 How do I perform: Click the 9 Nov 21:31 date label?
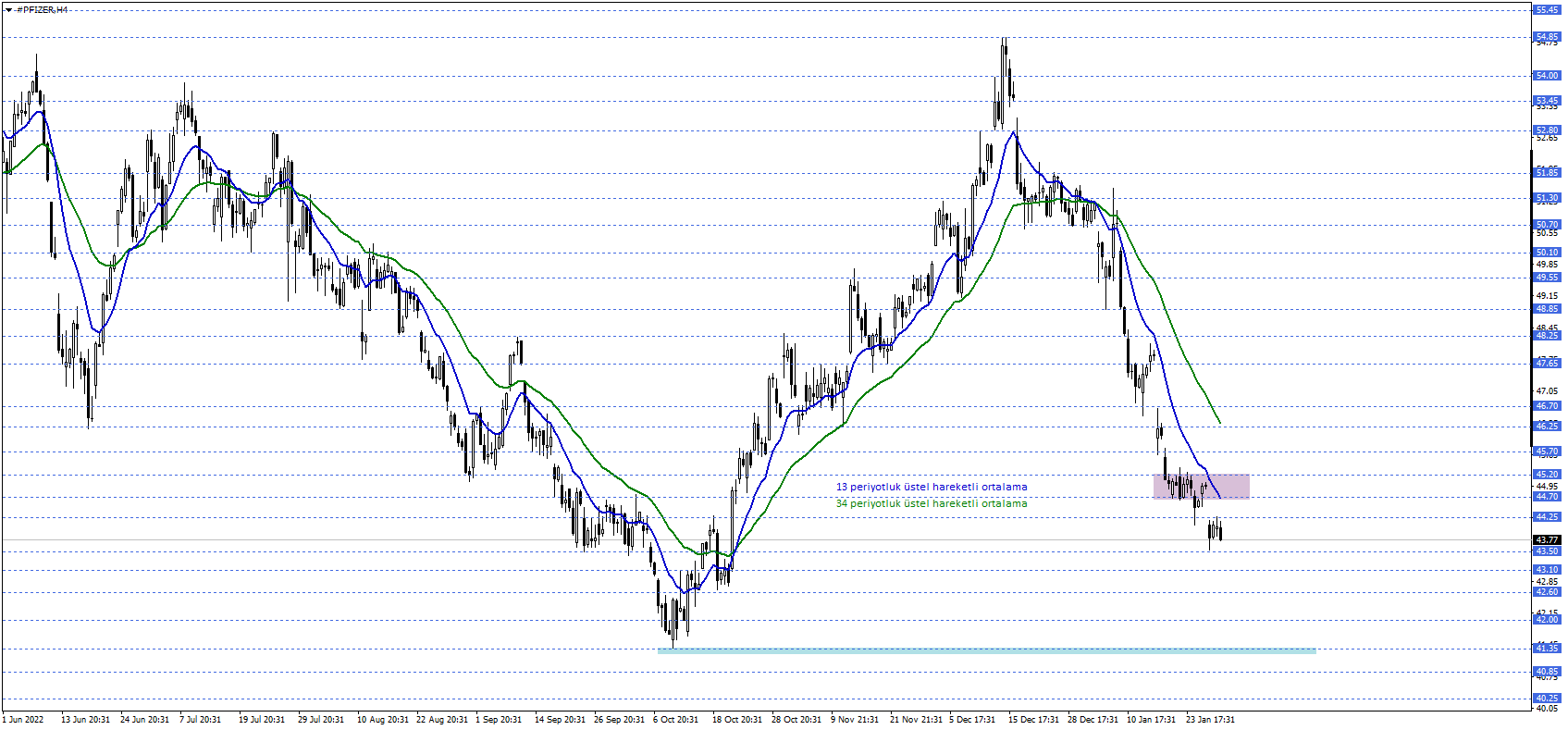855,720
